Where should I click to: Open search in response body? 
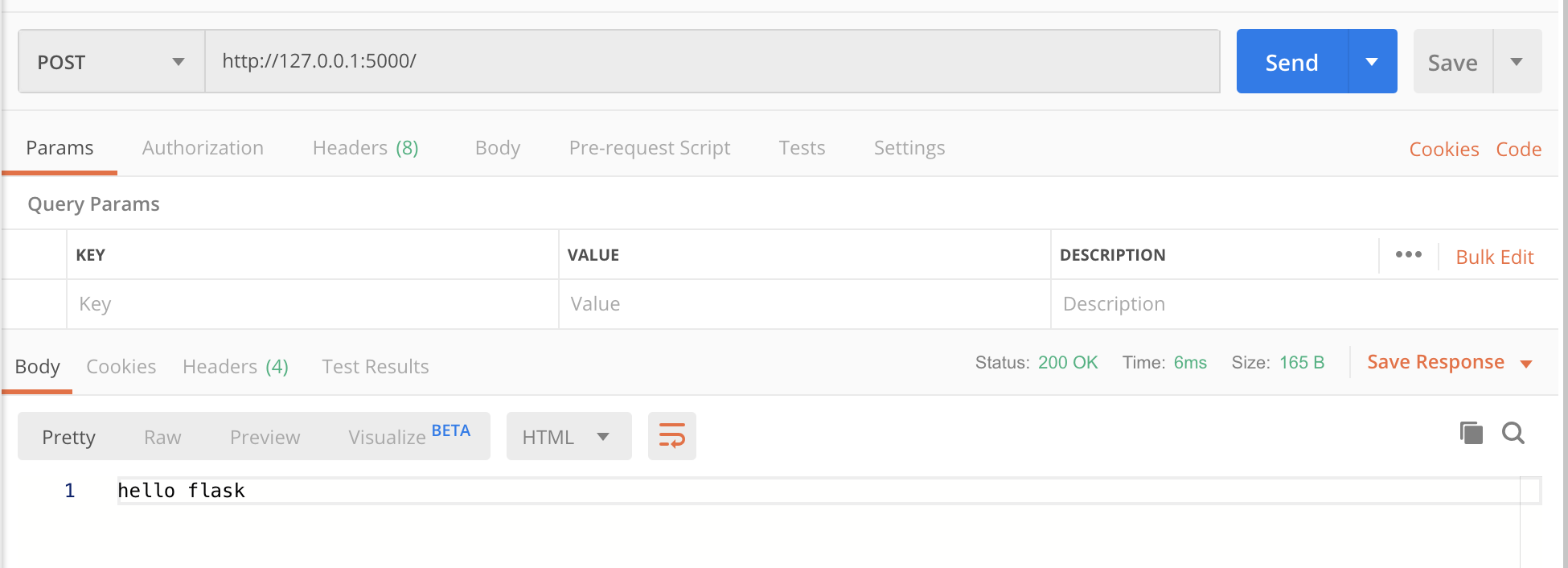(x=1513, y=433)
